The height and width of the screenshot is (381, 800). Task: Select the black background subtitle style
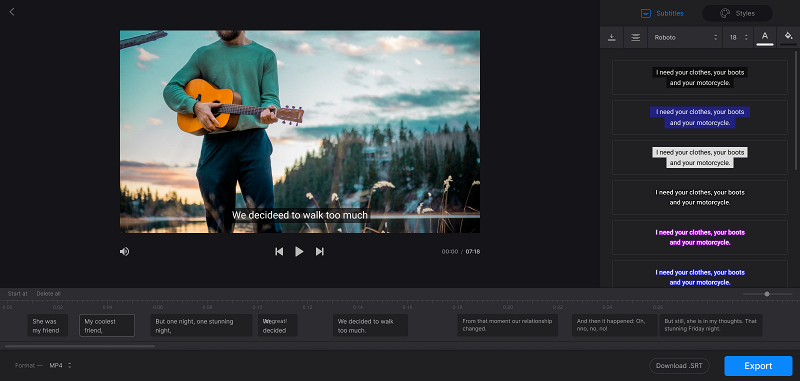click(699, 78)
